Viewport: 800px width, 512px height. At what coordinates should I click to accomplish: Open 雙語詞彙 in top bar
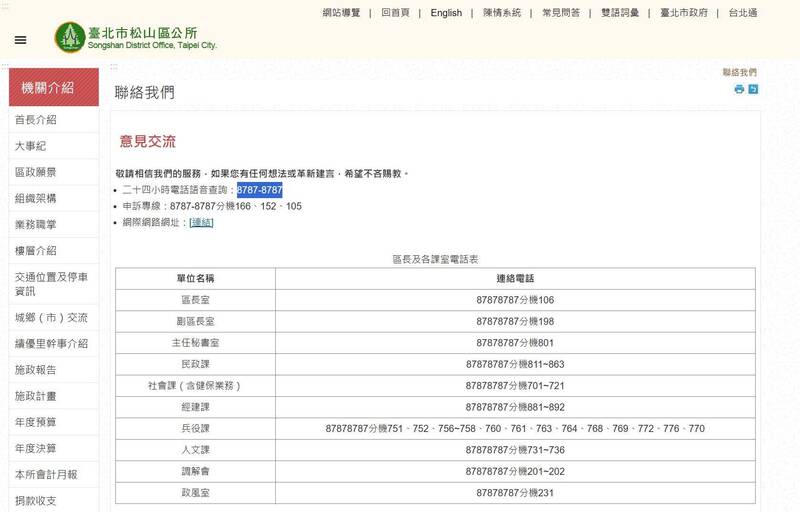pos(619,13)
